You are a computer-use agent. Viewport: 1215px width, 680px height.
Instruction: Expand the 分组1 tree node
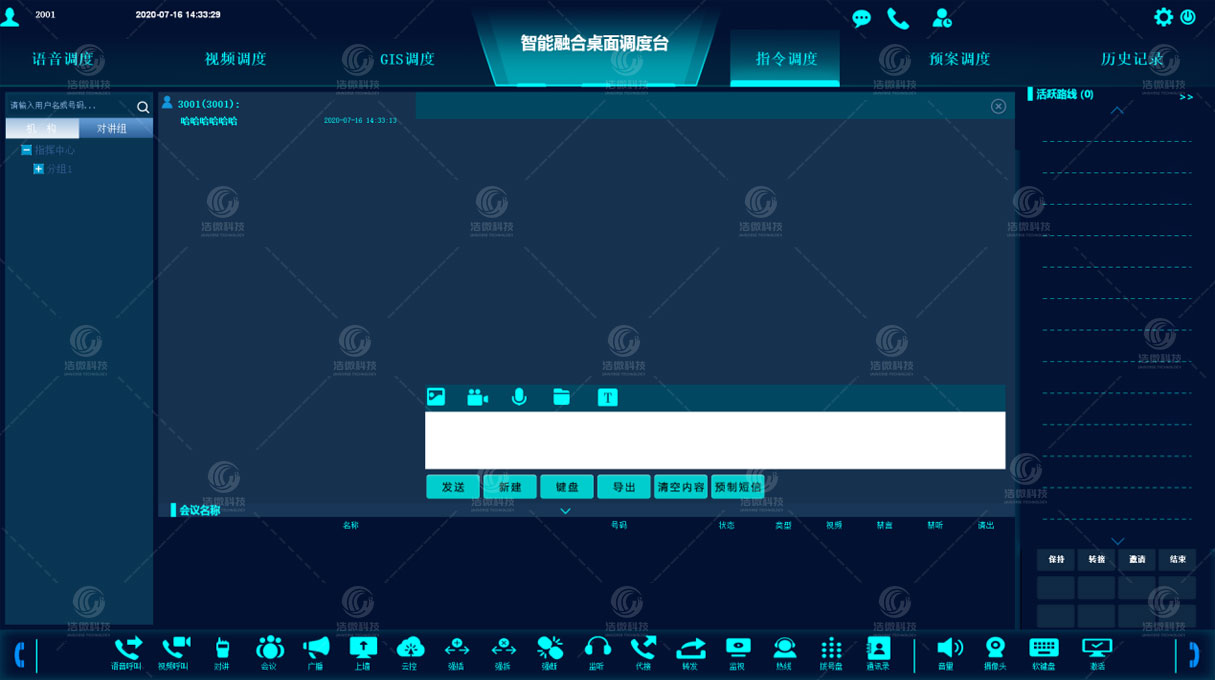pyautogui.click(x=39, y=169)
